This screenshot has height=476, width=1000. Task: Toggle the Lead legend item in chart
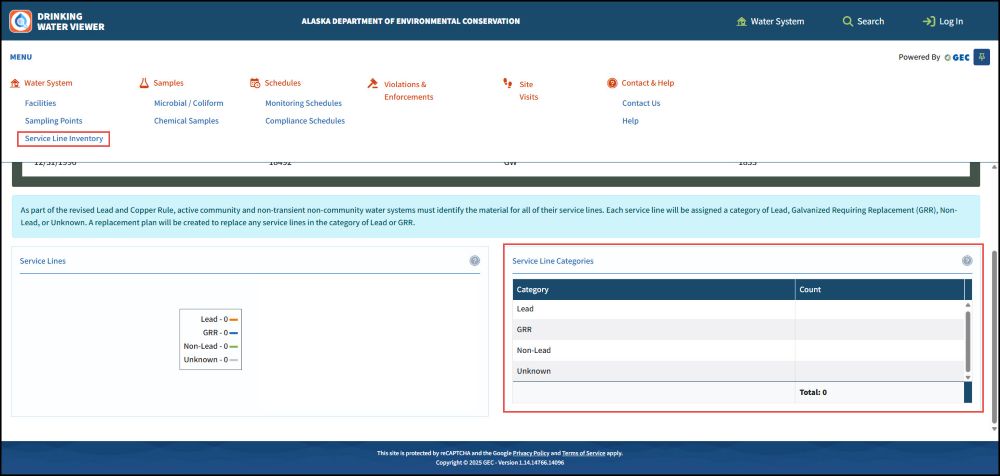pos(214,319)
